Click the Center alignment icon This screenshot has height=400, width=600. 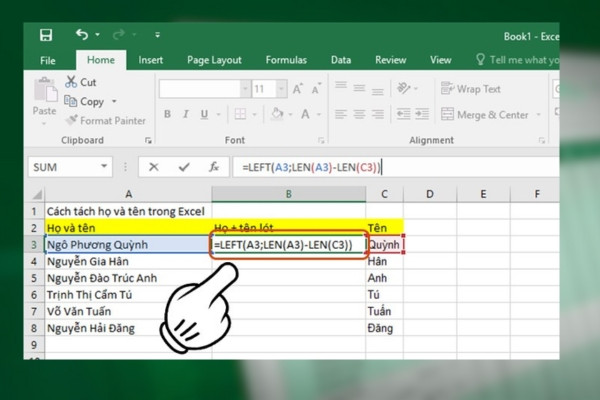pos(359,114)
